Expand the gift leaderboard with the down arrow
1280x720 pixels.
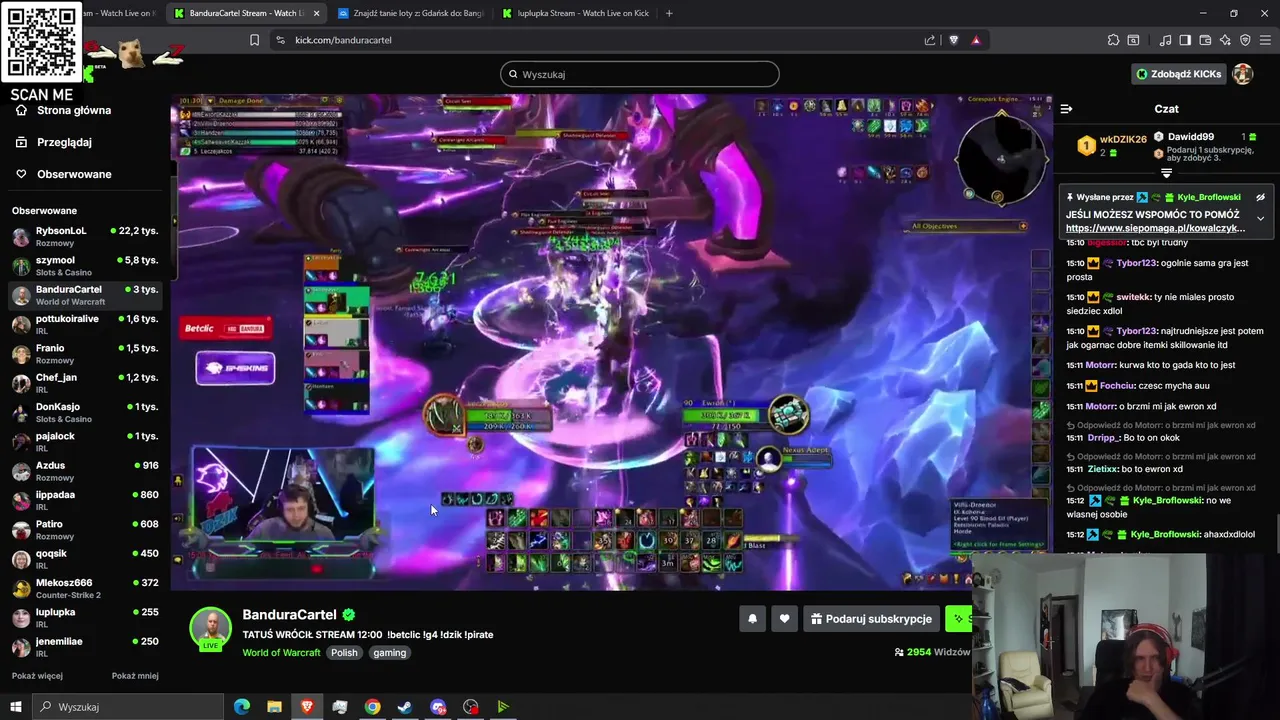coord(1166,174)
